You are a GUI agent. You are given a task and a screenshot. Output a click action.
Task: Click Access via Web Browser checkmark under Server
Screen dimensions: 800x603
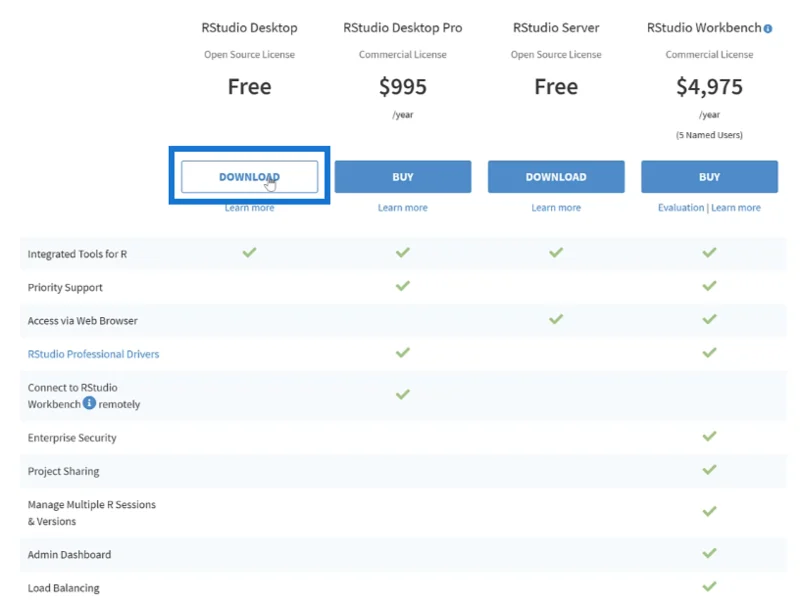coord(556,319)
